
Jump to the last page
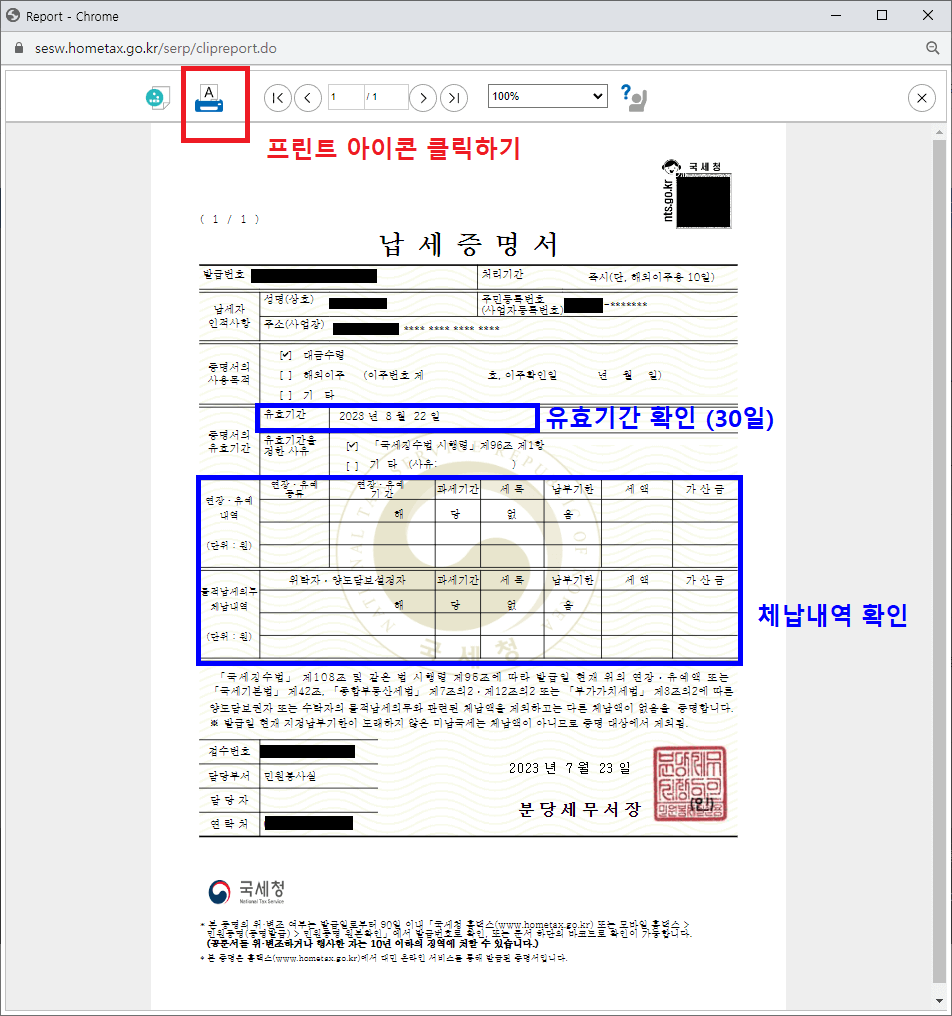[454, 97]
